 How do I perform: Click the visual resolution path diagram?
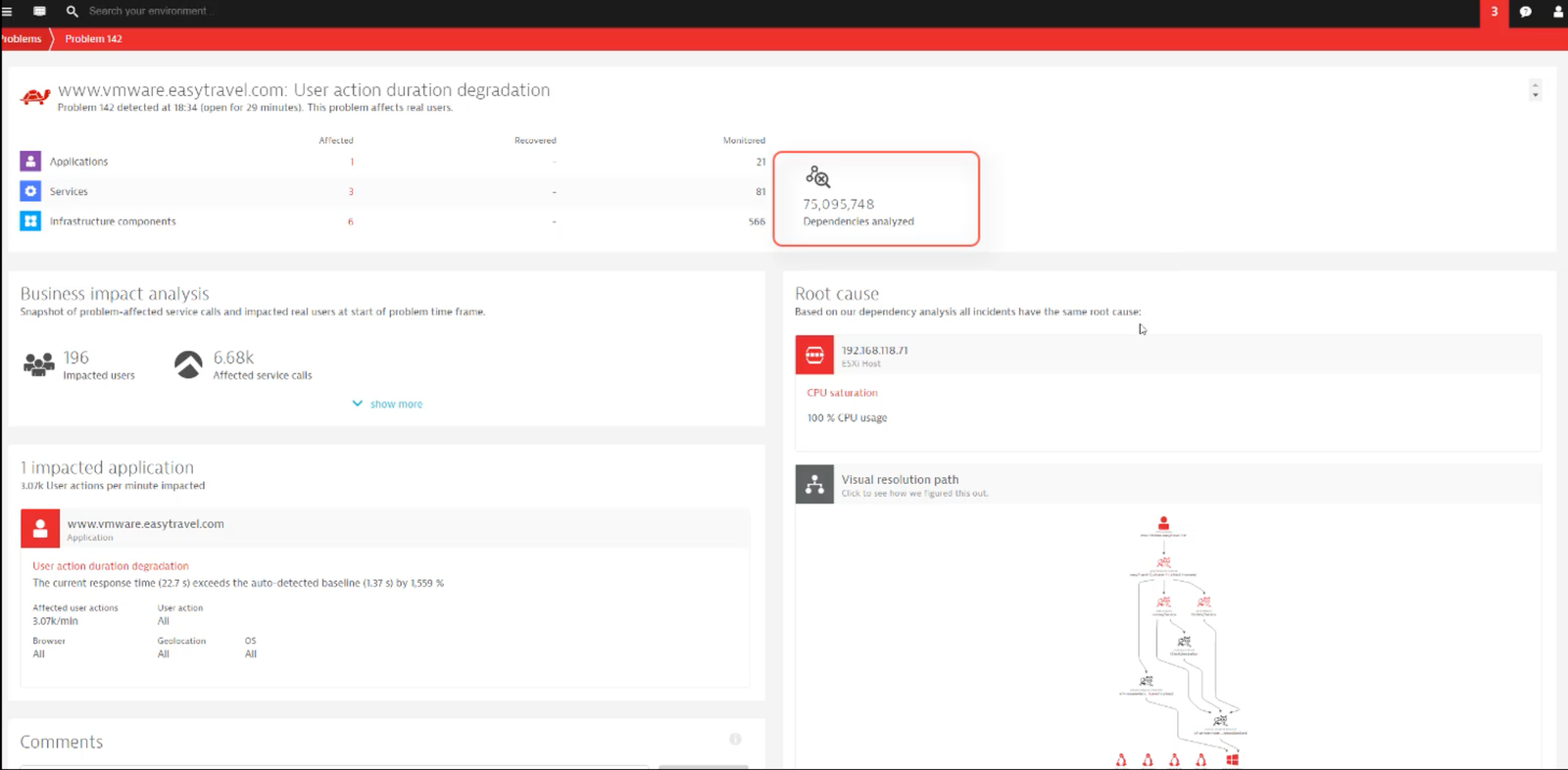click(x=1183, y=641)
